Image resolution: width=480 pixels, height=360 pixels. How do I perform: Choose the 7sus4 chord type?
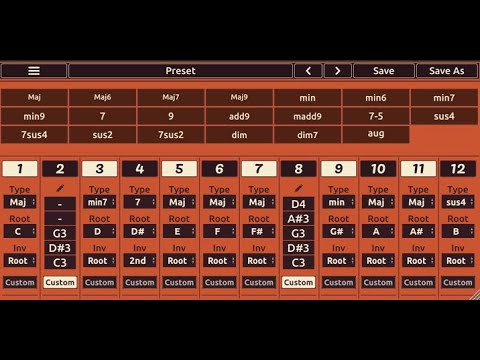(34, 135)
